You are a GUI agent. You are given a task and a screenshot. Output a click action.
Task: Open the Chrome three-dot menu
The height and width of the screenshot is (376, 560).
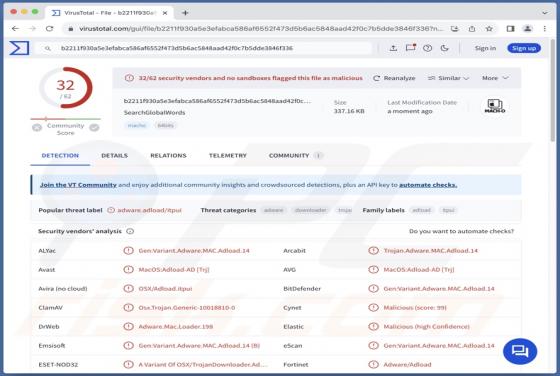pos(545,29)
